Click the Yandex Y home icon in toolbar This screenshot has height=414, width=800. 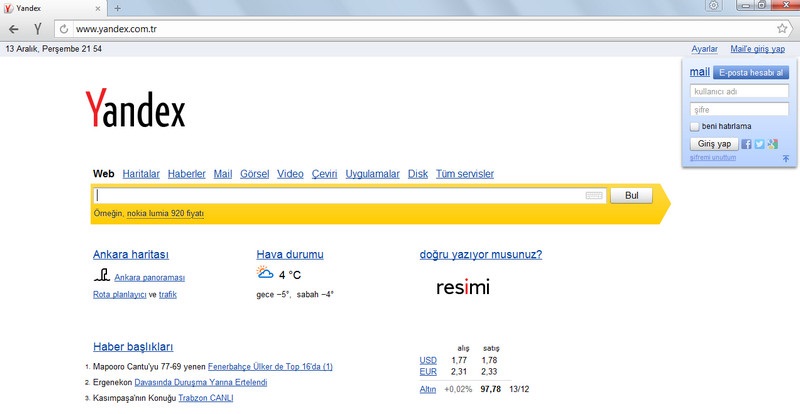(37, 29)
